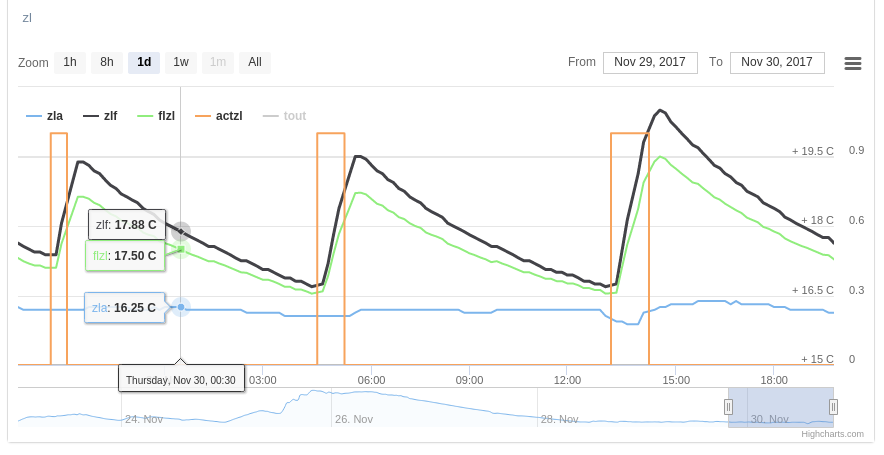The height and width of the screenshot is (455, 884).
Task: Click the From date input field
Action: coord(650,63)
